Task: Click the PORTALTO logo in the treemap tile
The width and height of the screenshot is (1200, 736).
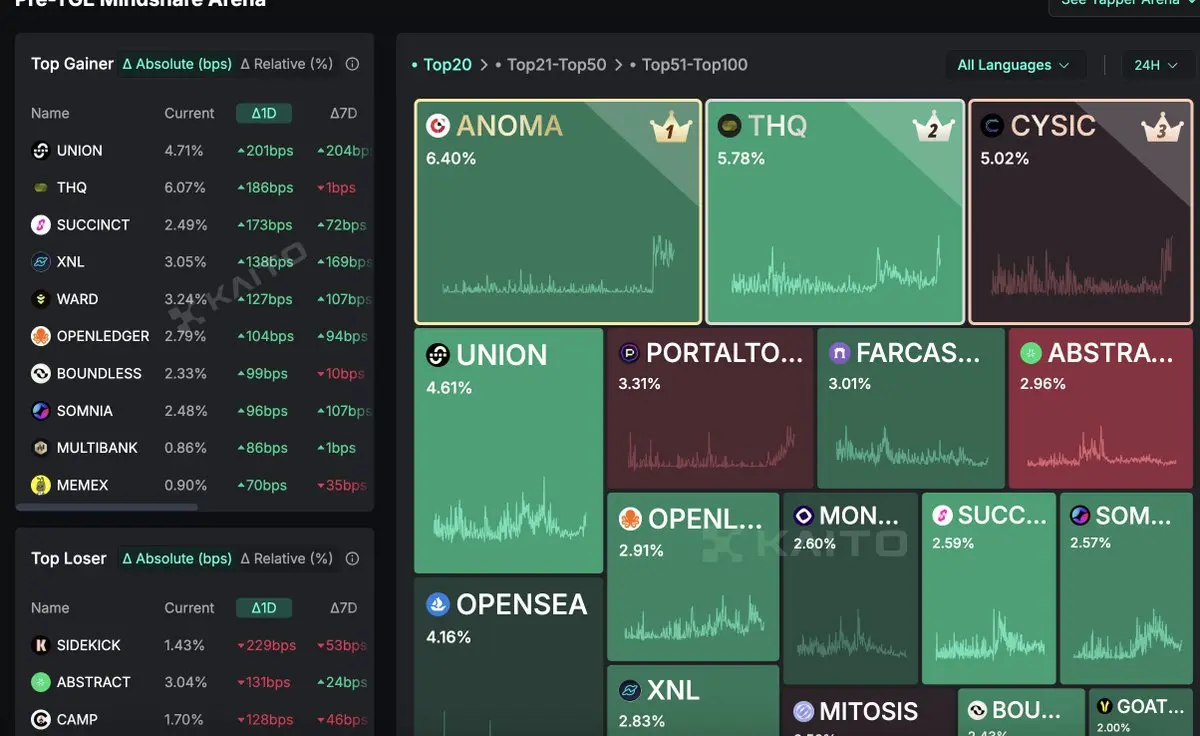Action: 630,353
